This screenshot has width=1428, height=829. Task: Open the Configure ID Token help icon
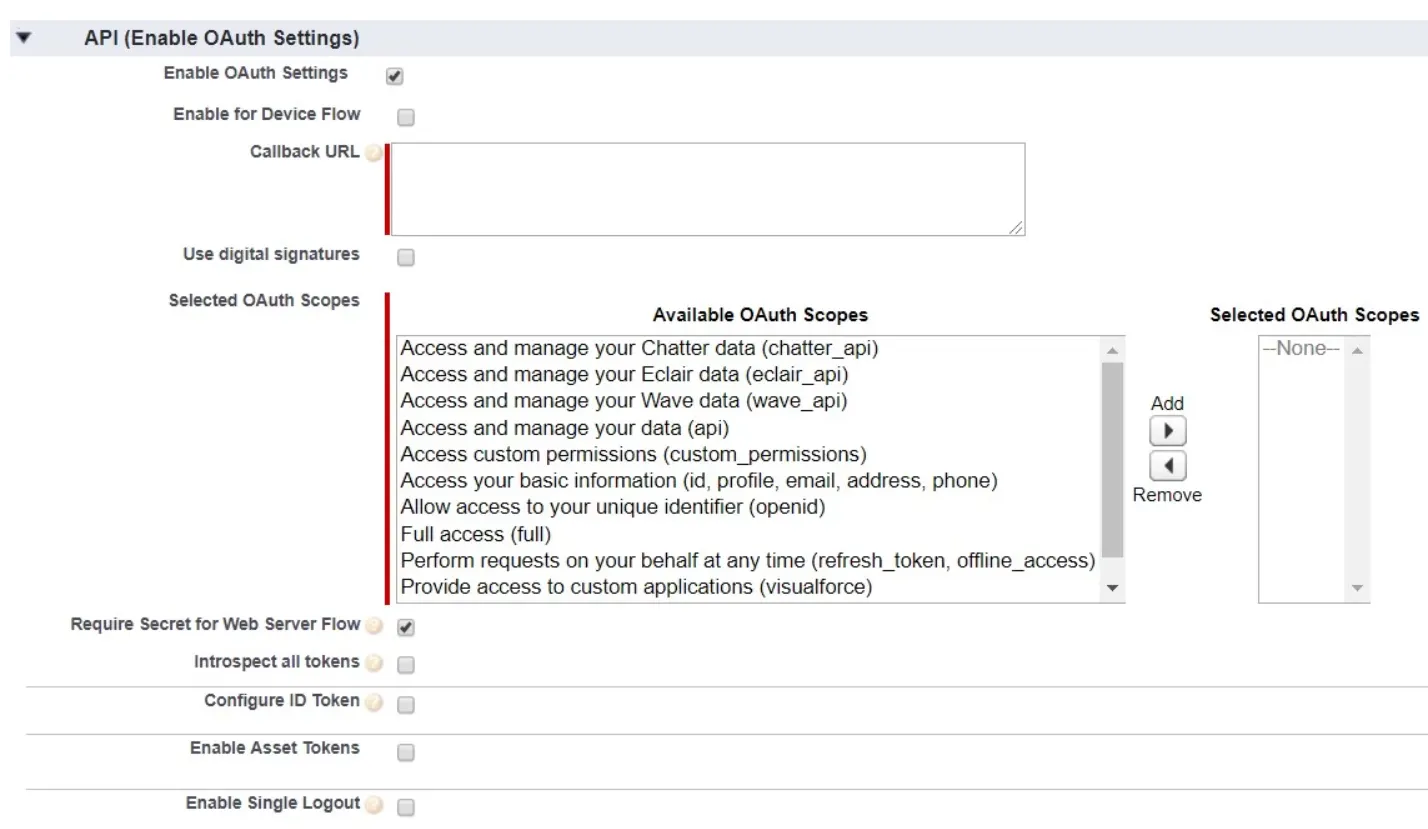coord(373,701)
